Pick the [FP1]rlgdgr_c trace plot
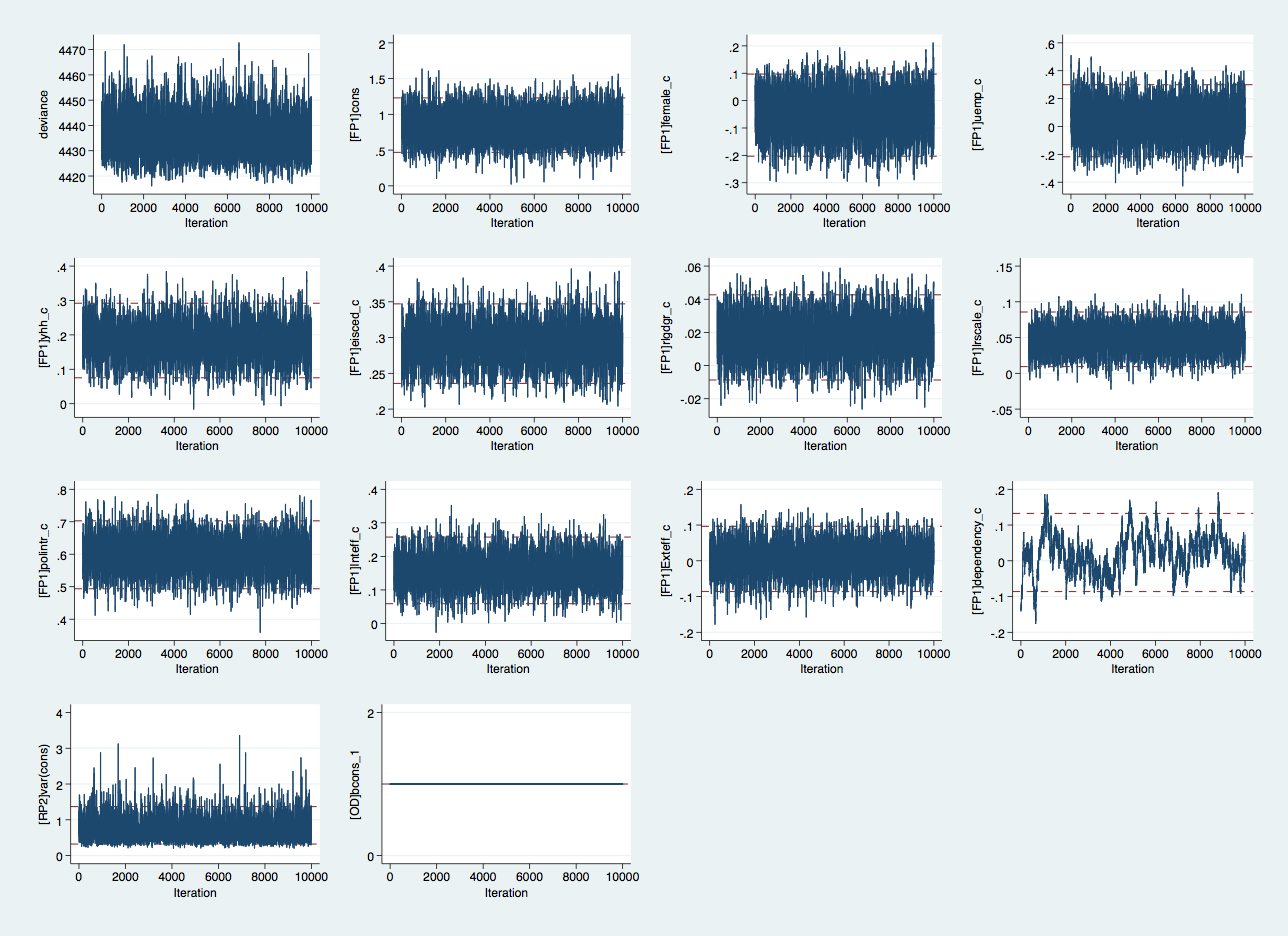 (825, 340)
